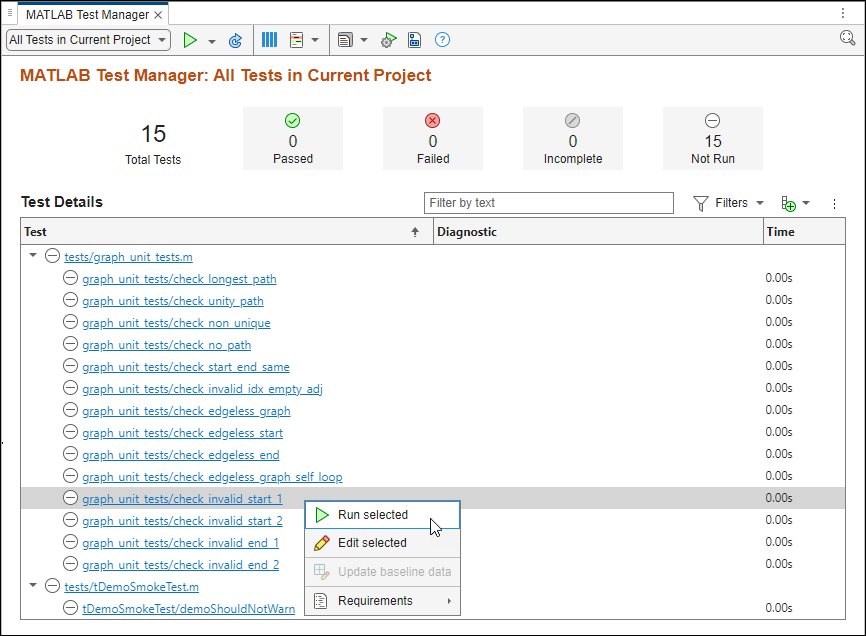The height and width of the screenshot is (636, 866).
Task: Run all tests with the green play icon
Action: [x=190, y=40]
